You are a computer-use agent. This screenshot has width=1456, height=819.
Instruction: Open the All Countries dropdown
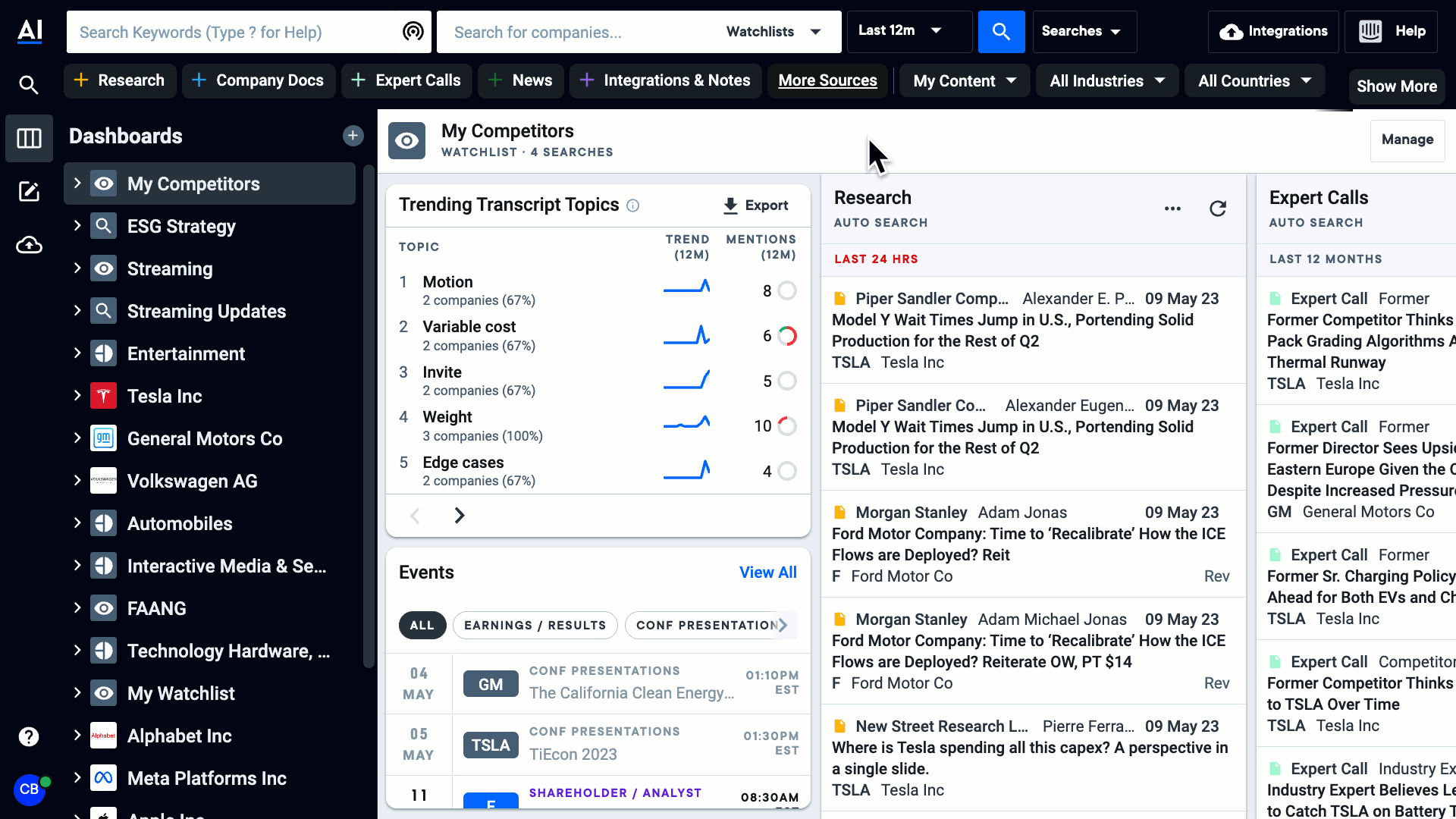[1255, 80]
